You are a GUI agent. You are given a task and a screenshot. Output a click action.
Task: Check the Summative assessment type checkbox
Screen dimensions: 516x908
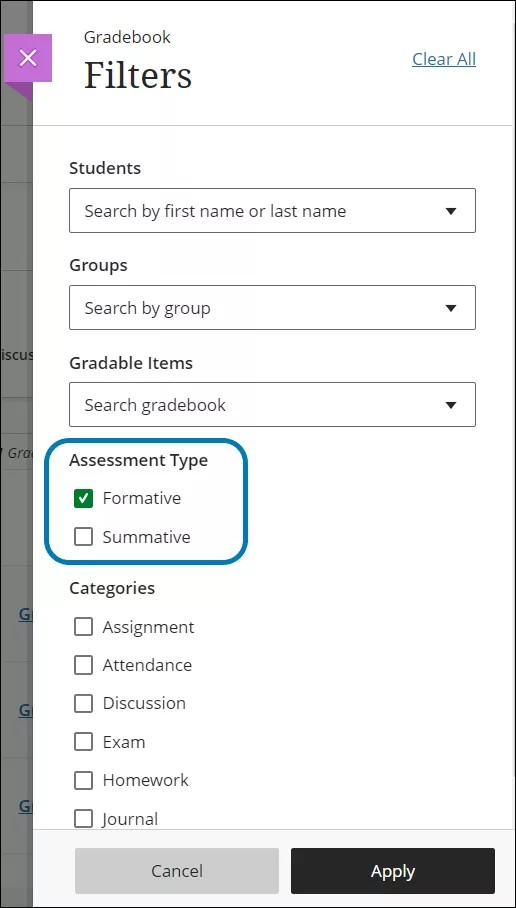(x=83, y=537)
